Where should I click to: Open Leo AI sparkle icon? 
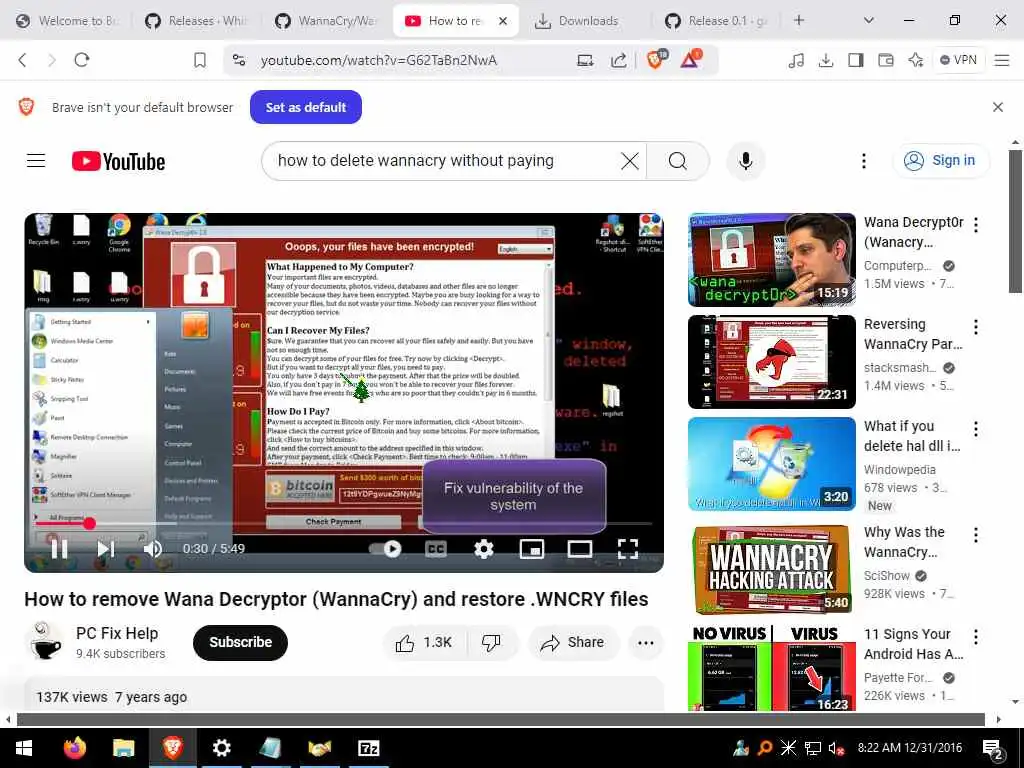click(x=916, y=60)
